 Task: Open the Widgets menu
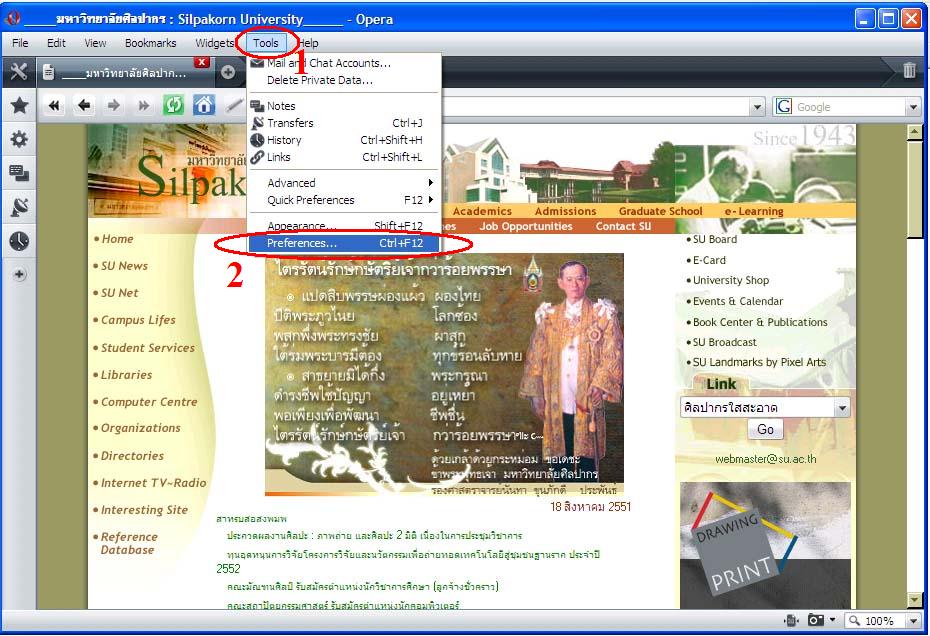pos(215,43)
